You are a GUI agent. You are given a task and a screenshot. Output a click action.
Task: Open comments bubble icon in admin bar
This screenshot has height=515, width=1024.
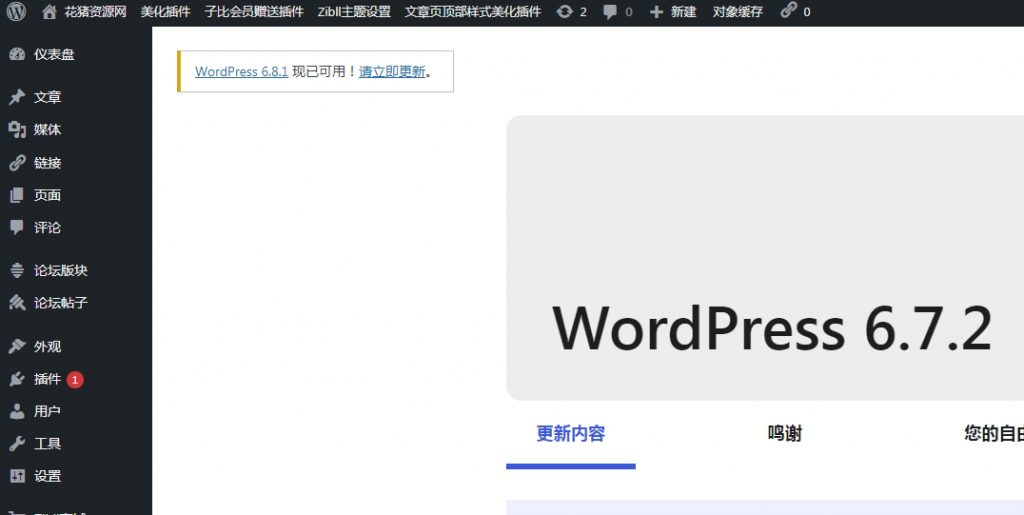click(x=611, y=12)
